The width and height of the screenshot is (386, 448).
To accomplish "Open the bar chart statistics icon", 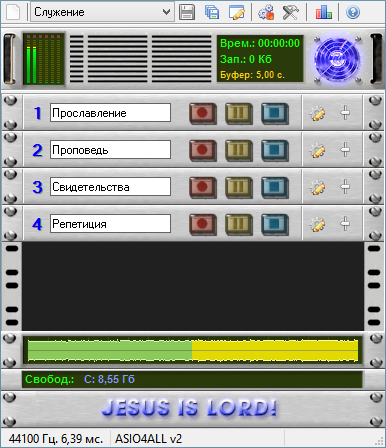I will point(324,12).
